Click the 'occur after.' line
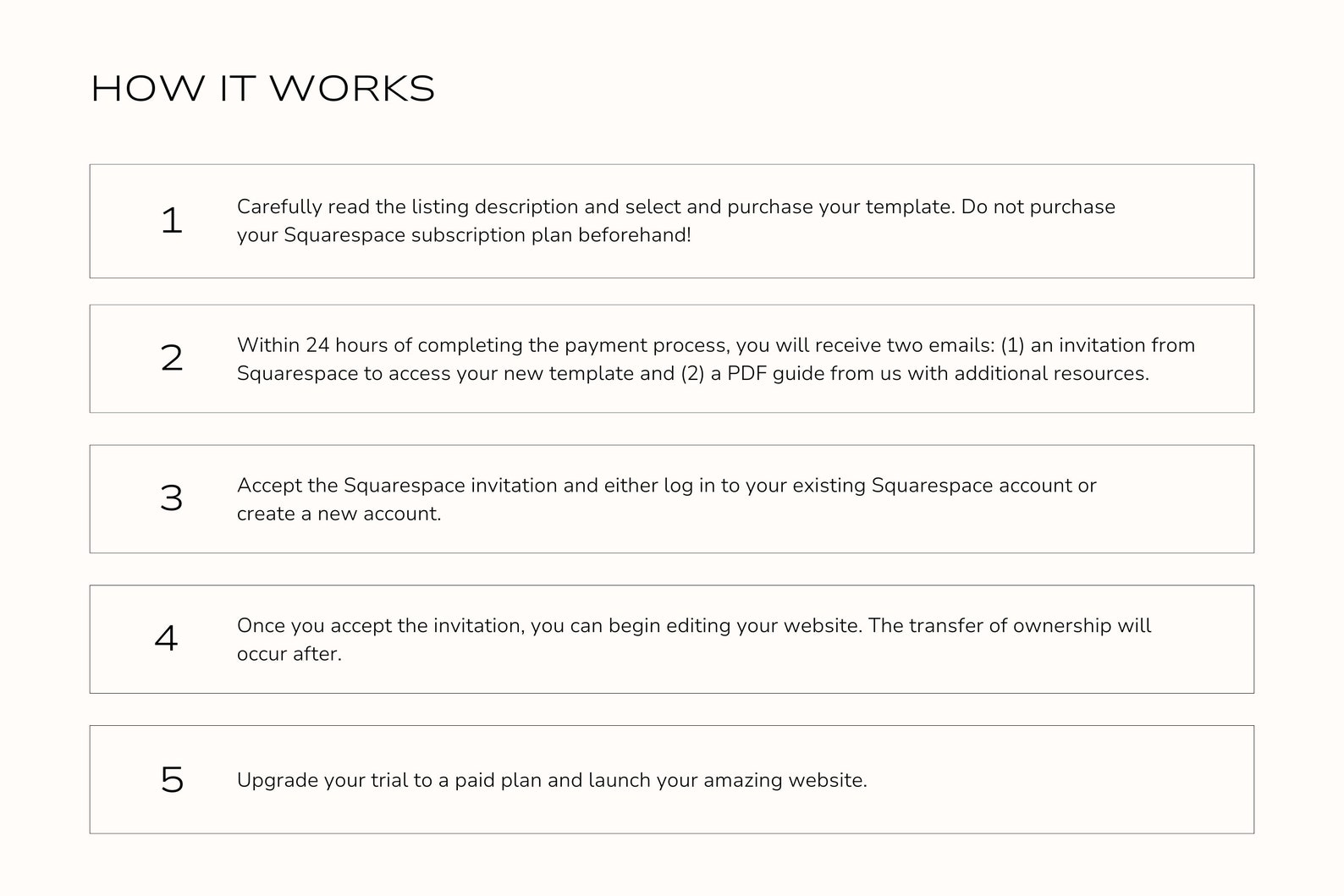Viewport: 1344px width, 896px height. coord(289,654)
